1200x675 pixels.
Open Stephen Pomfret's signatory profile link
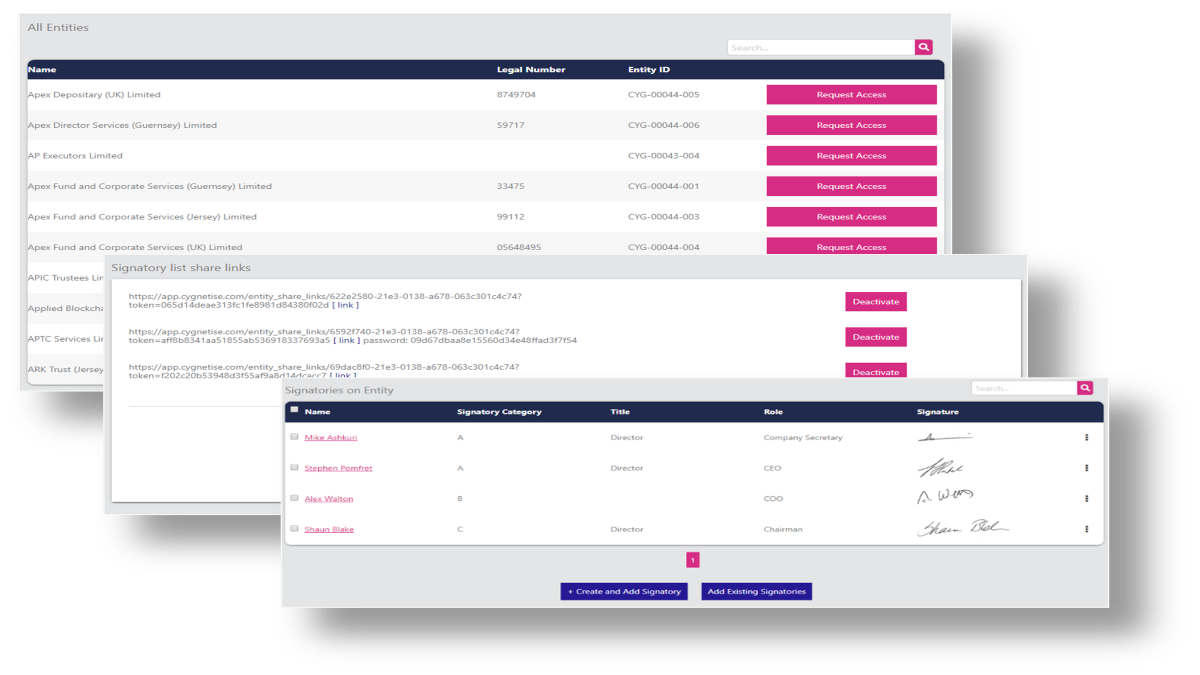(x=338, y=468)
